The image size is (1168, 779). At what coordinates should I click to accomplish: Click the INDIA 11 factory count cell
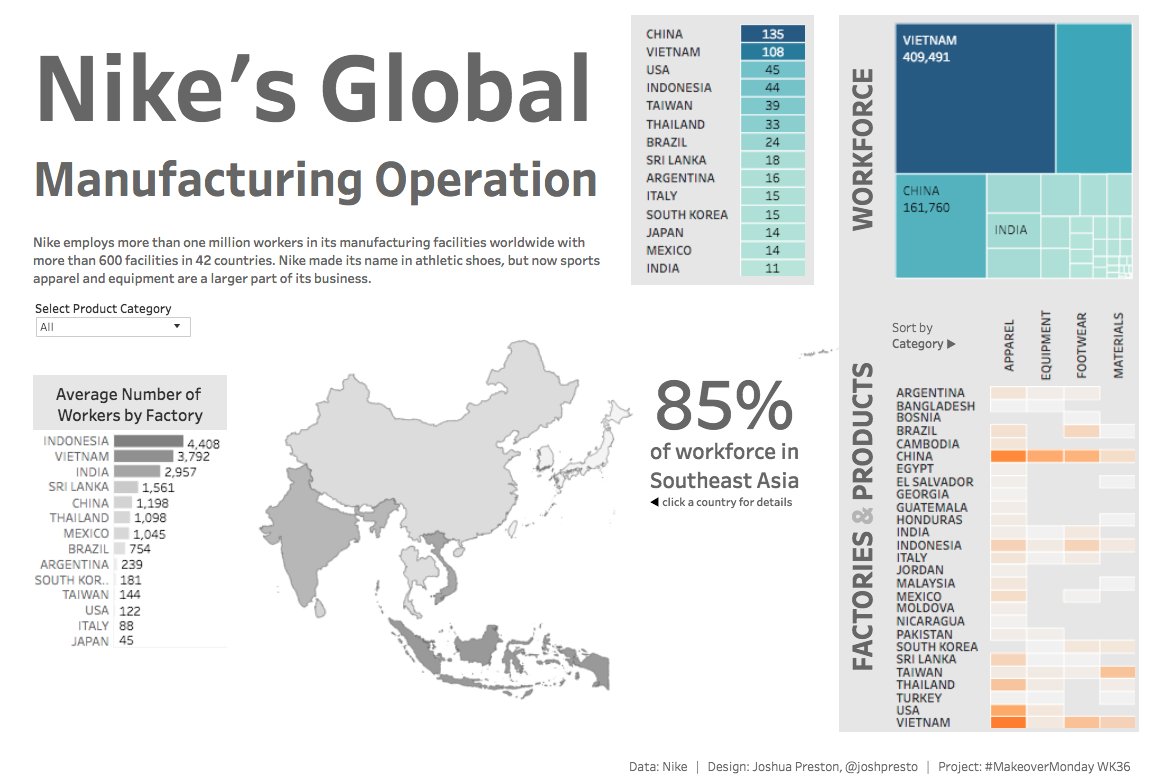click(x=772, y=268)
